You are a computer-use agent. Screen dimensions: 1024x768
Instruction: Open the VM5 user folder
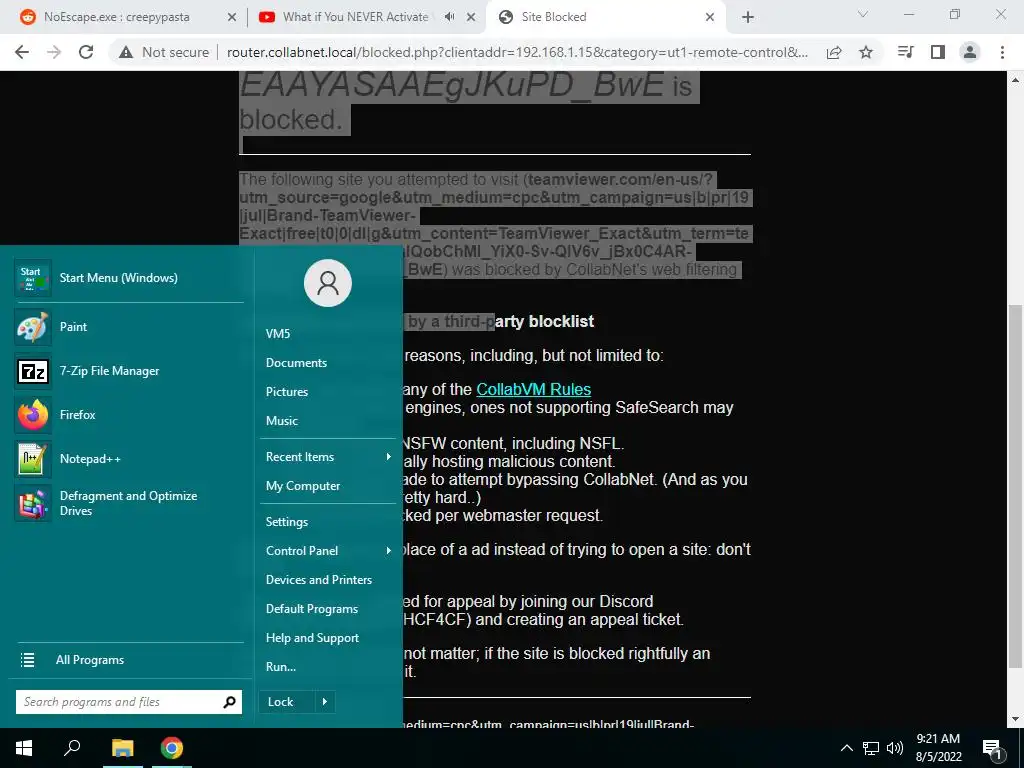tap(328, 334)
